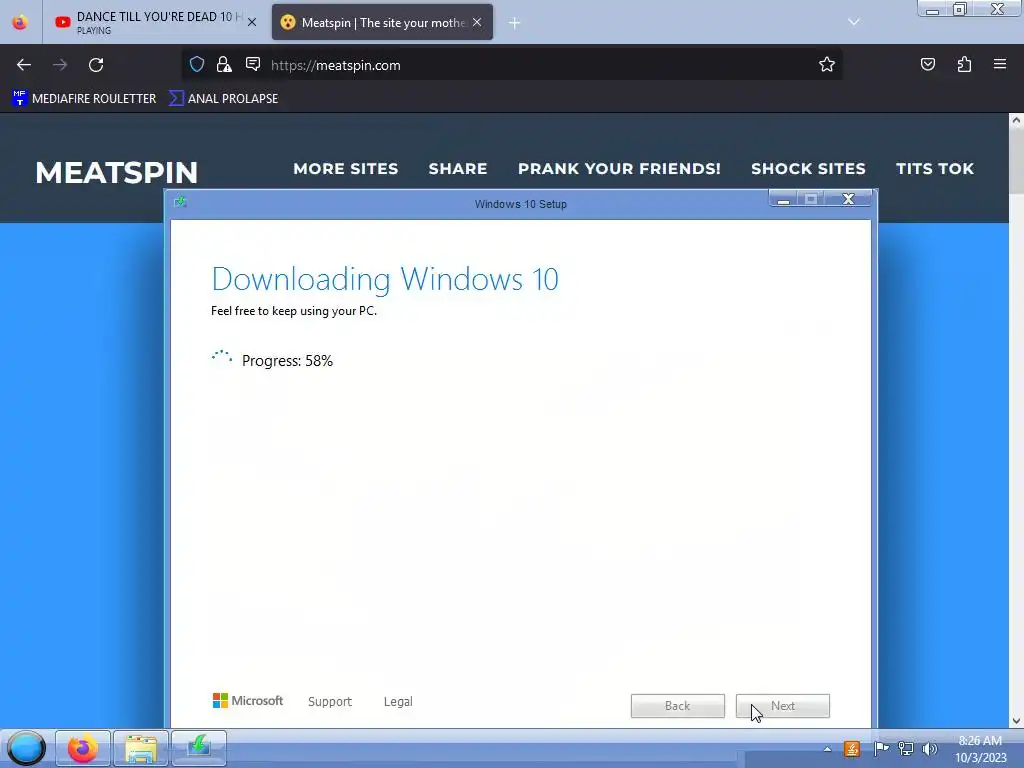This screenshot has height=768, width=1024.
Task: Go back using the browser back arrow
Action: pos(24,65)
